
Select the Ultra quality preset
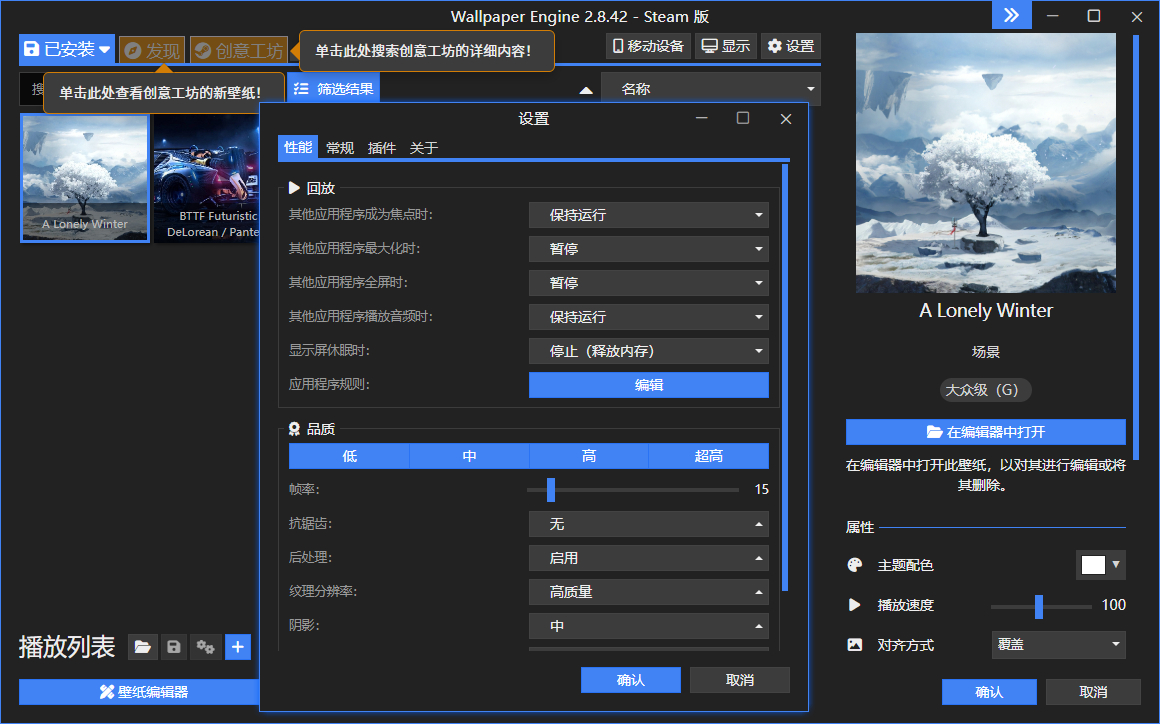(709, 456)
